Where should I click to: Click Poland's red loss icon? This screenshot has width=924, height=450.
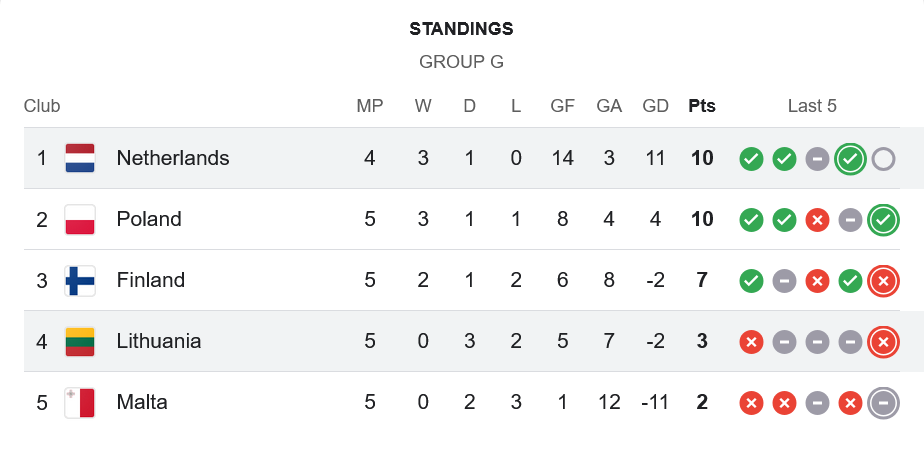pos(817,220)
